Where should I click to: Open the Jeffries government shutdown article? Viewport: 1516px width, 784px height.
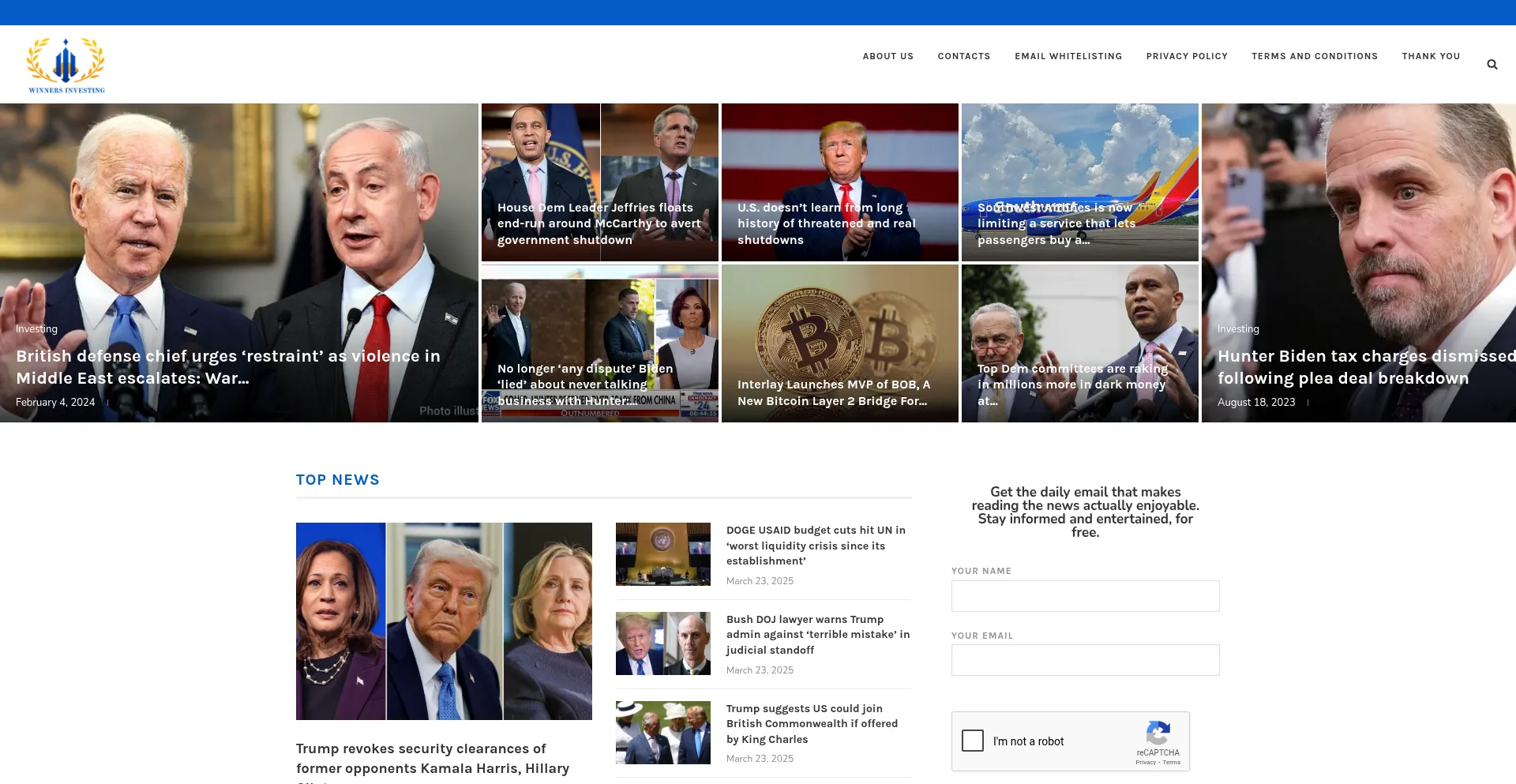coord(598,223)
